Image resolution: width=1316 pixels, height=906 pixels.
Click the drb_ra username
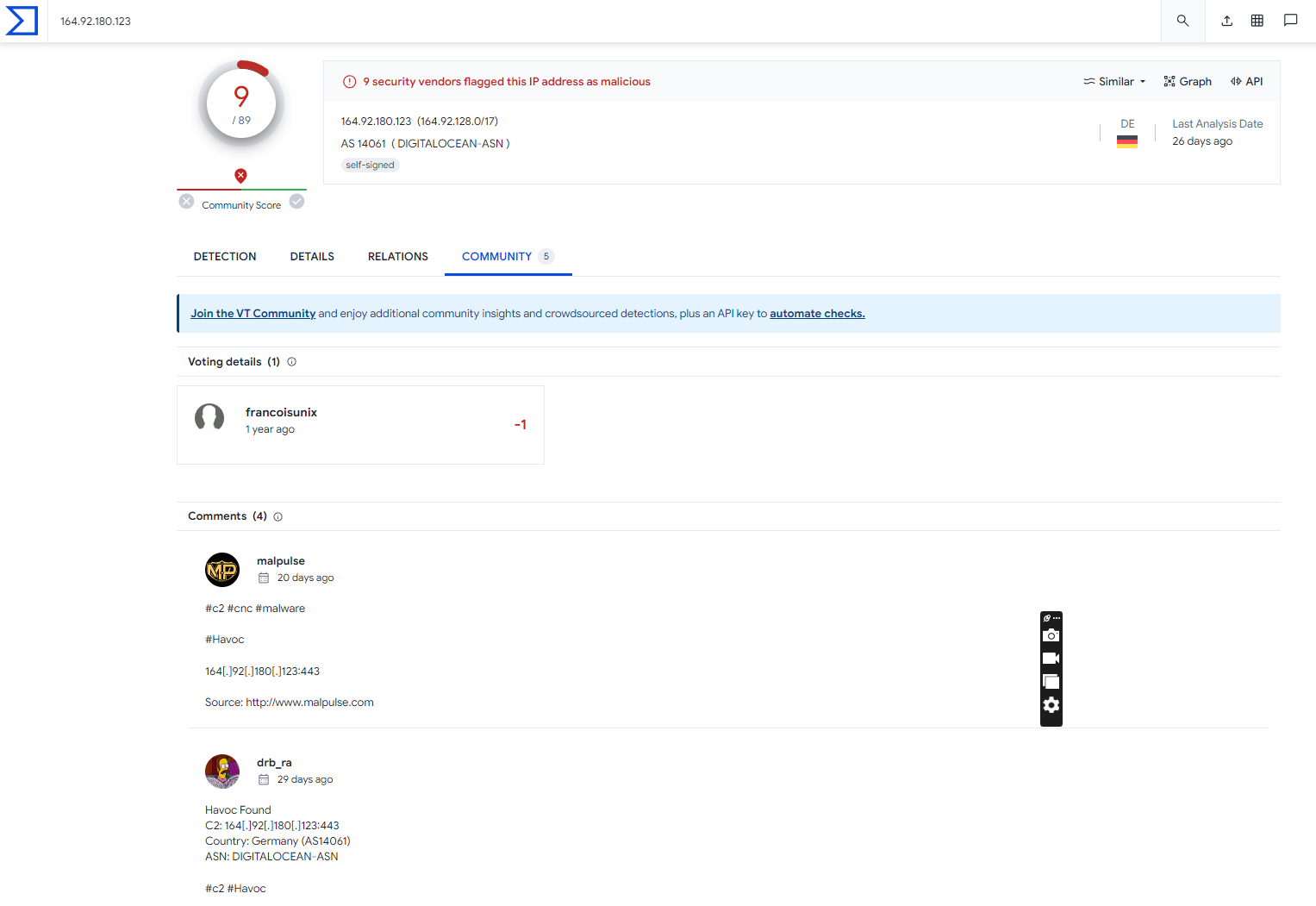point(274,763)
